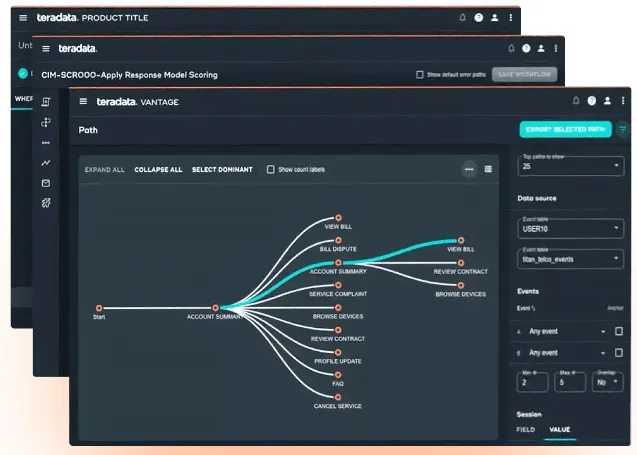Expand the Top paths to show dropdown
This screenshot has height=455, width=637.
[570, 166]
